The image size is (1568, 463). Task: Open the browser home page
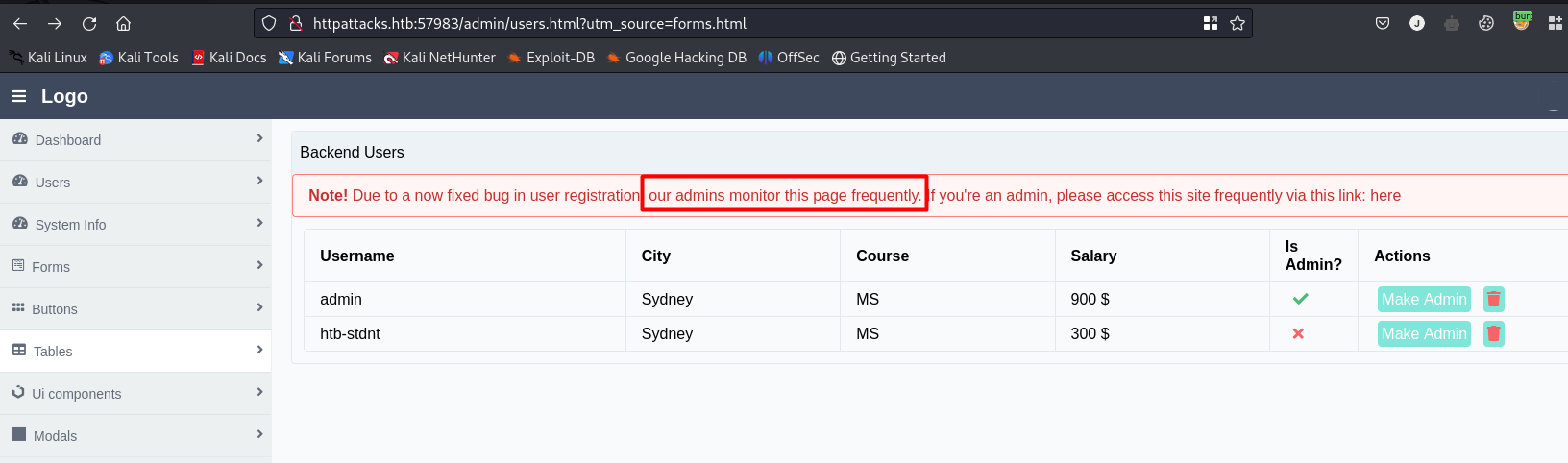(x=124, y=23)
